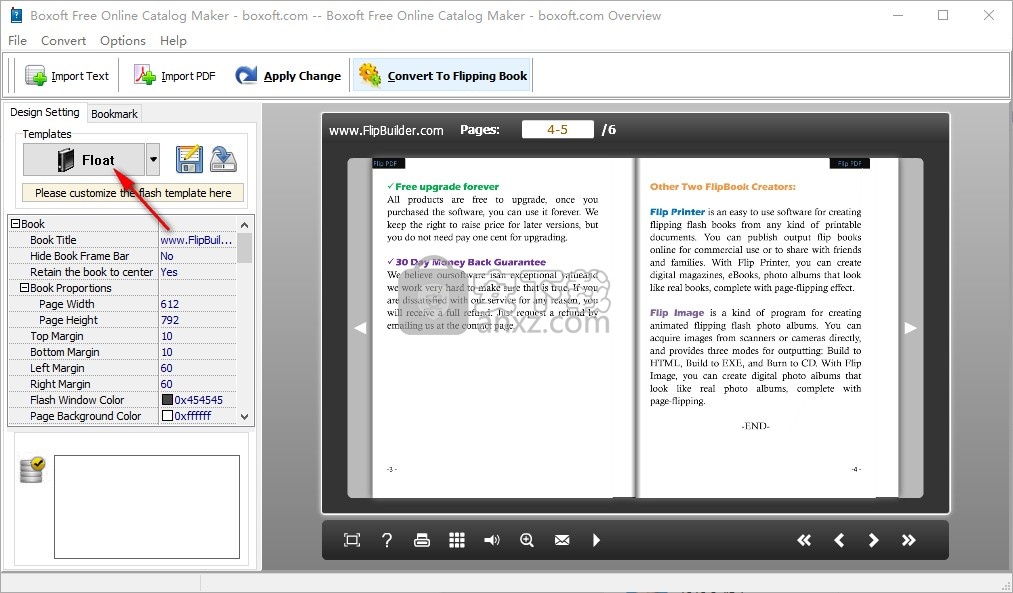Collapse the Book tree node
The image size is (1013, 593).
pyautogui.click(x=16, y=224)
